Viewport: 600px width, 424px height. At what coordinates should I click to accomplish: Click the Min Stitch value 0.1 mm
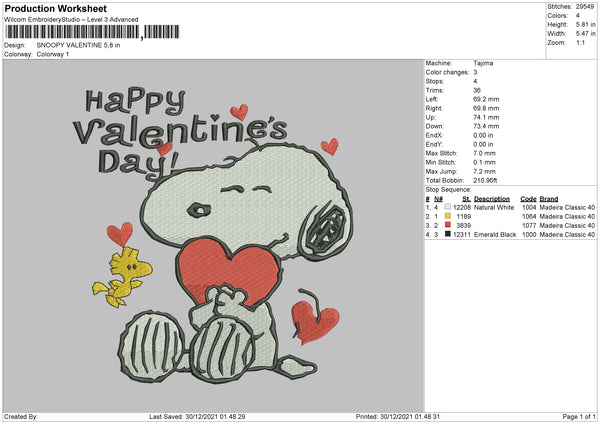(x=484, y=162)
